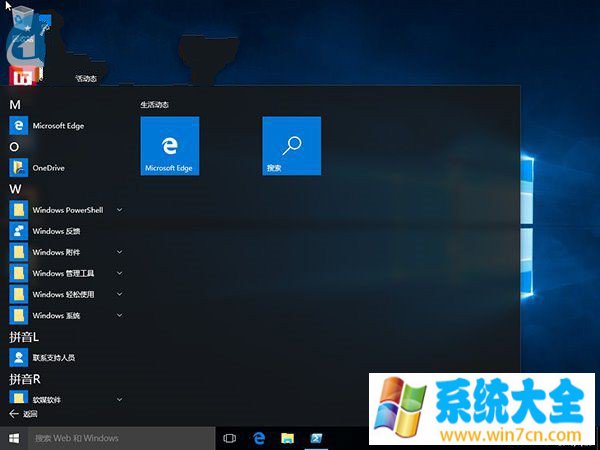600x450 pixels.
Task: Click the Windows 附件 folder icon
Action: coord(18,252)
